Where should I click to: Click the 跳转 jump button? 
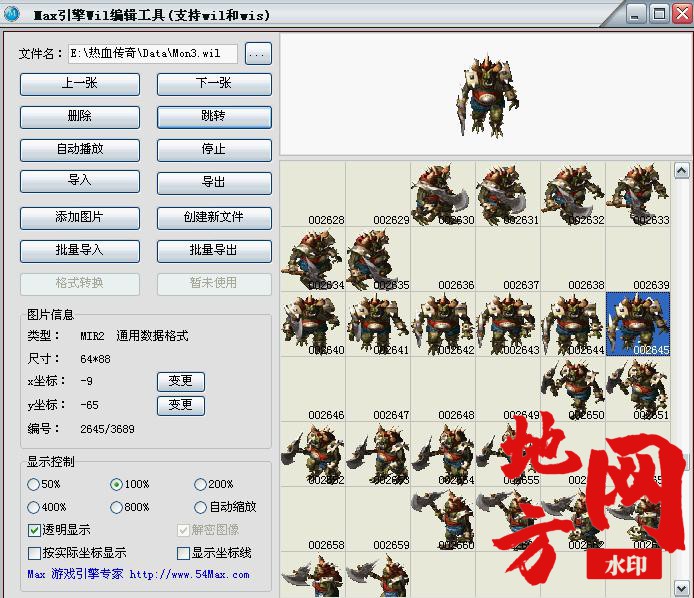pyautogui.click(x=214, y=117)
